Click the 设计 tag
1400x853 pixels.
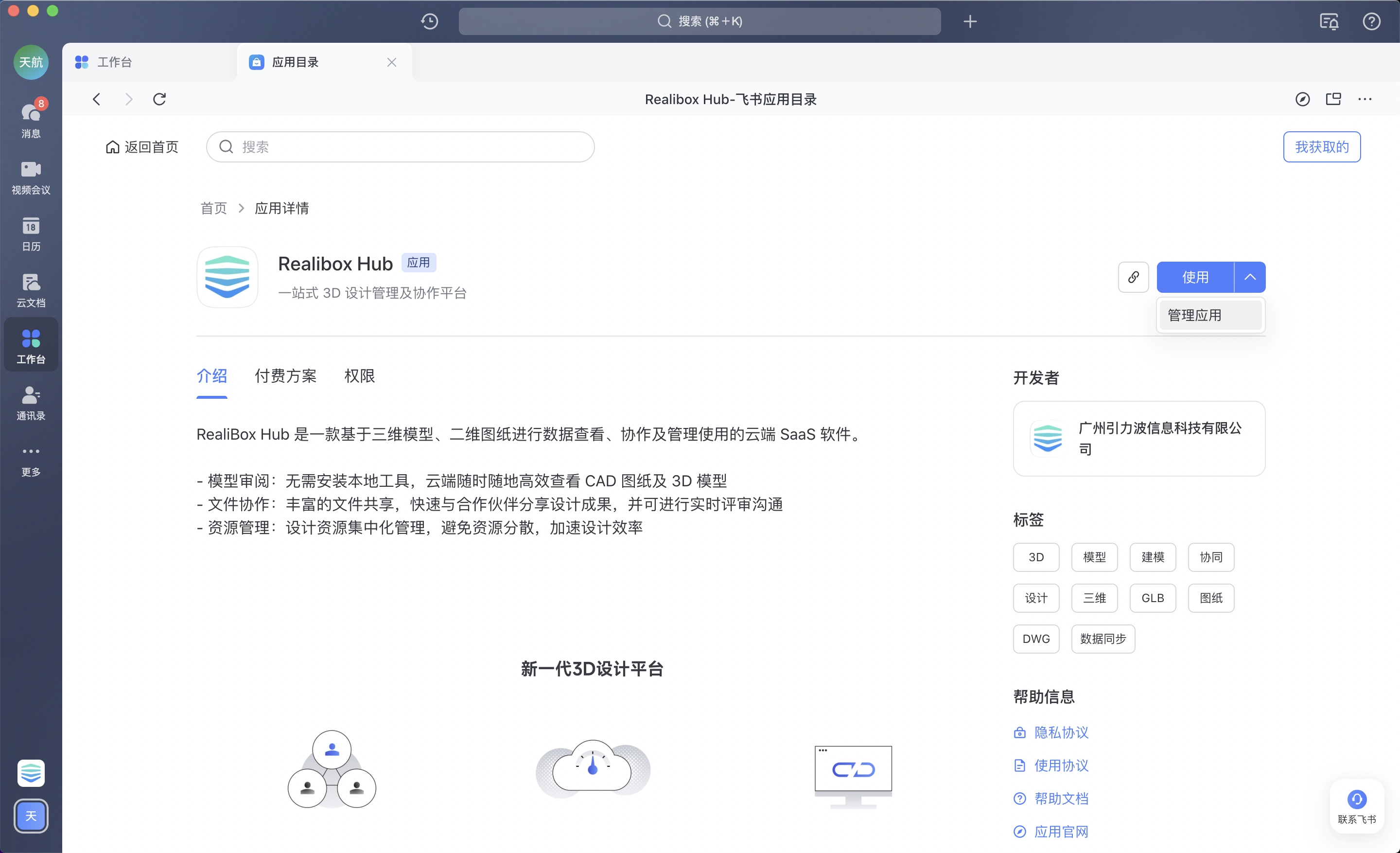pyautogui.click(x=1036, y=598)
